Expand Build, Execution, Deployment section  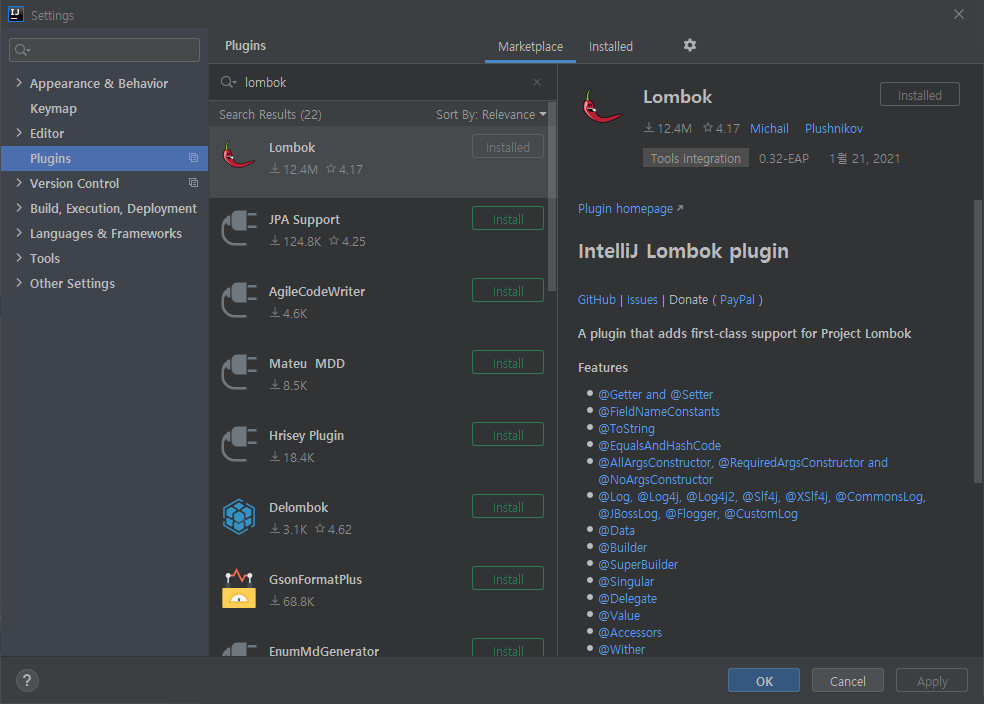point(19,208)
